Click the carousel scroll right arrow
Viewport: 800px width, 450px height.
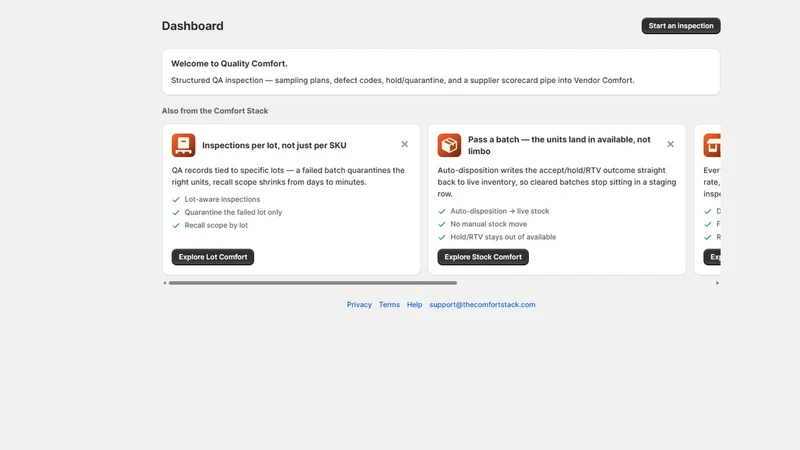(717, 283)
